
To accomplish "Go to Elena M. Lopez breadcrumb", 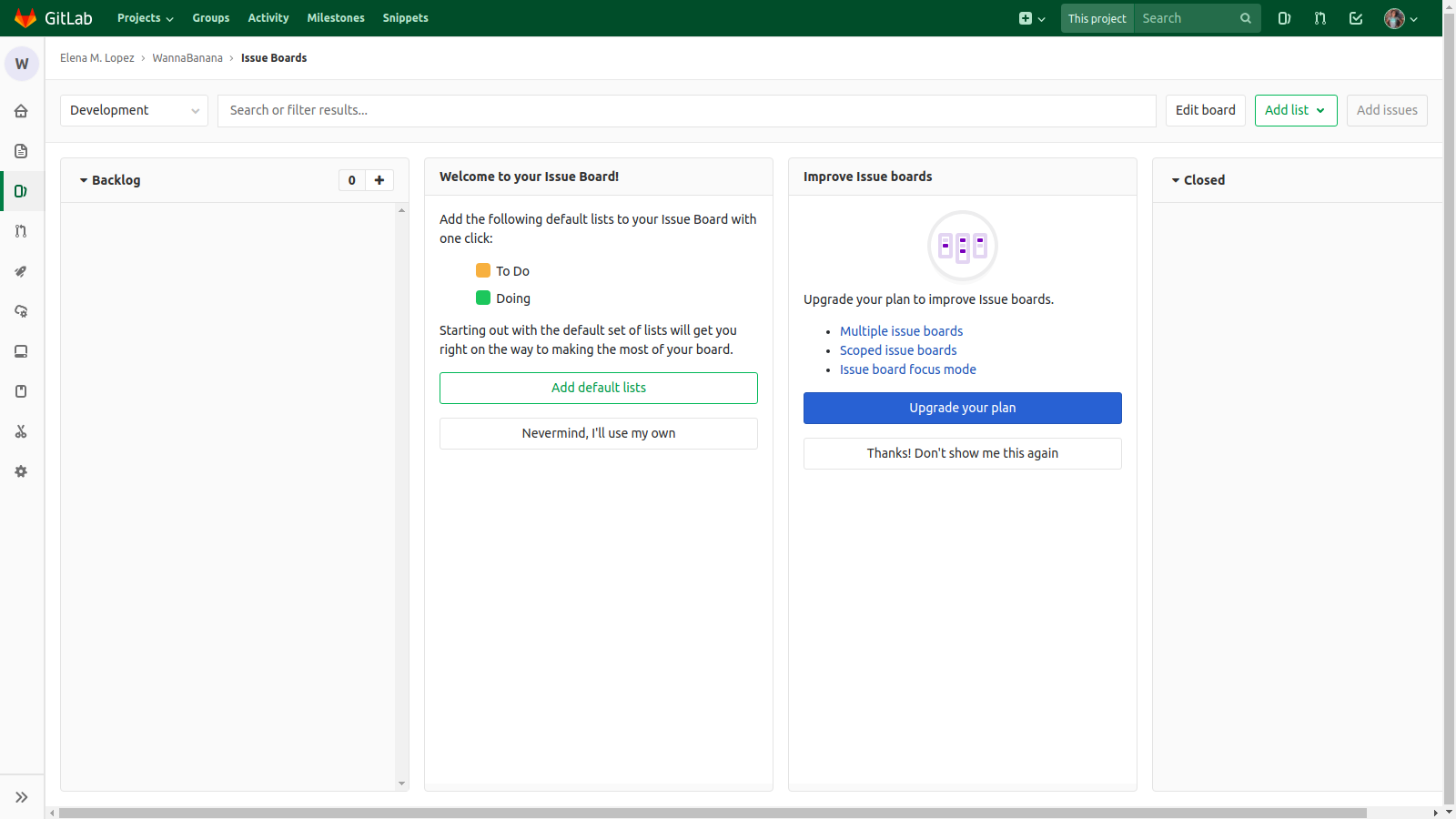I will 97,57.
